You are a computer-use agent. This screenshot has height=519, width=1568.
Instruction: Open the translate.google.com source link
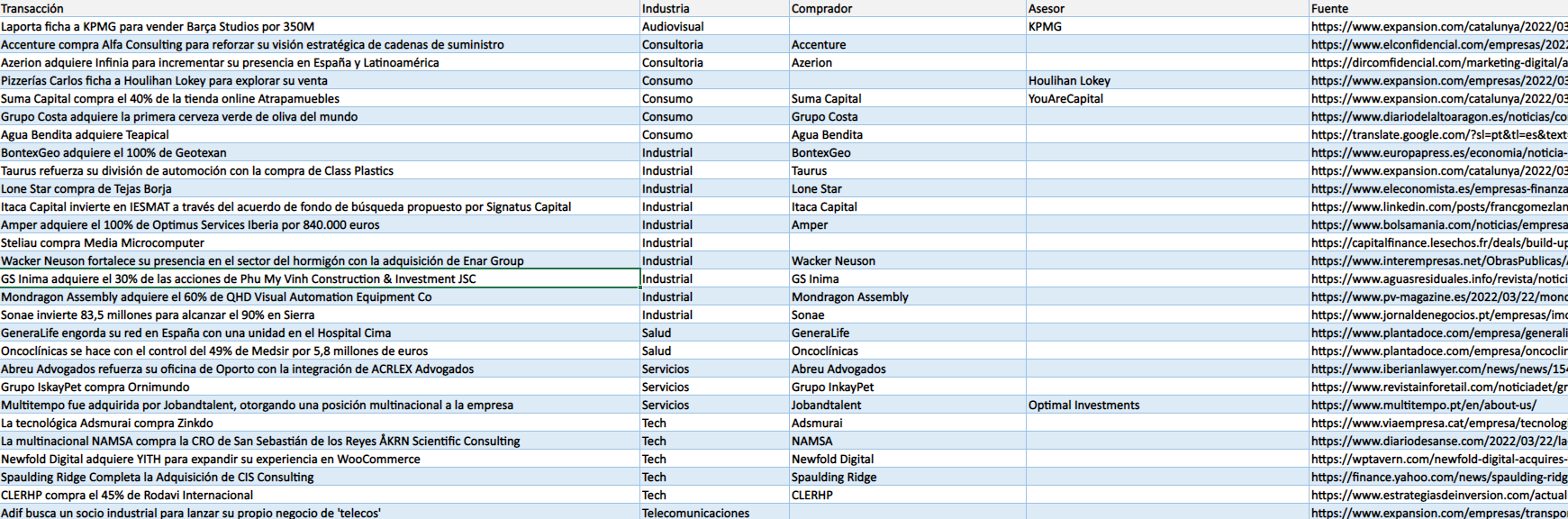click(1439, 134)
